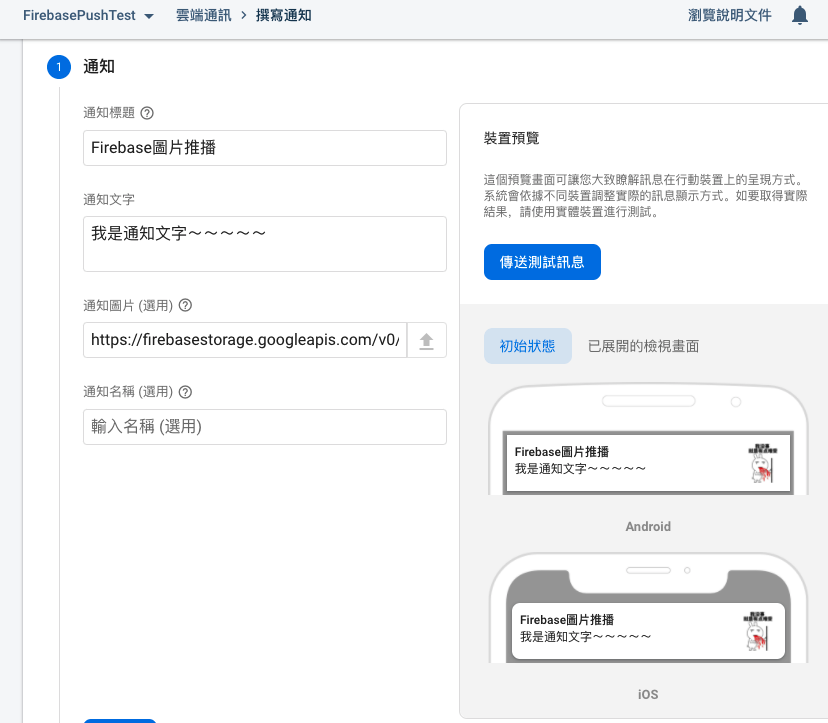The height and width of the screenshot is (723, 828).
Task: Click the upload image arrow icon
Action: pyautogui.click(x=426, y=341)
